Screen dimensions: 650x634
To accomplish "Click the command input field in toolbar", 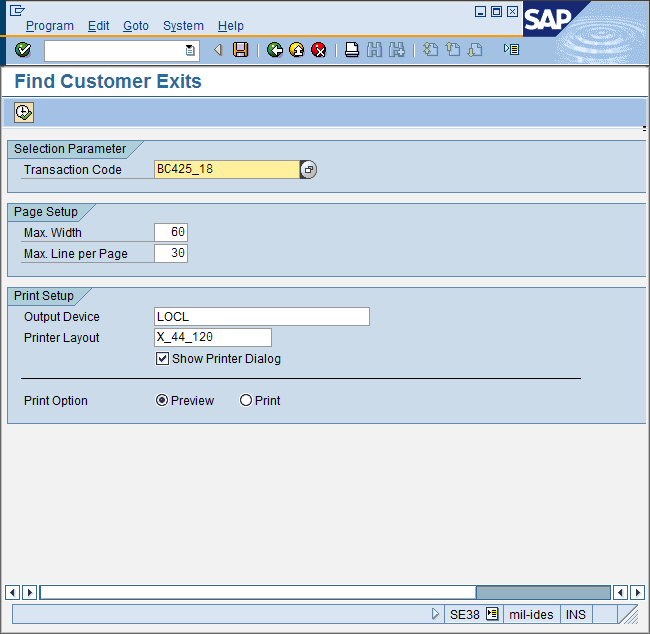I will coord(122,51).
